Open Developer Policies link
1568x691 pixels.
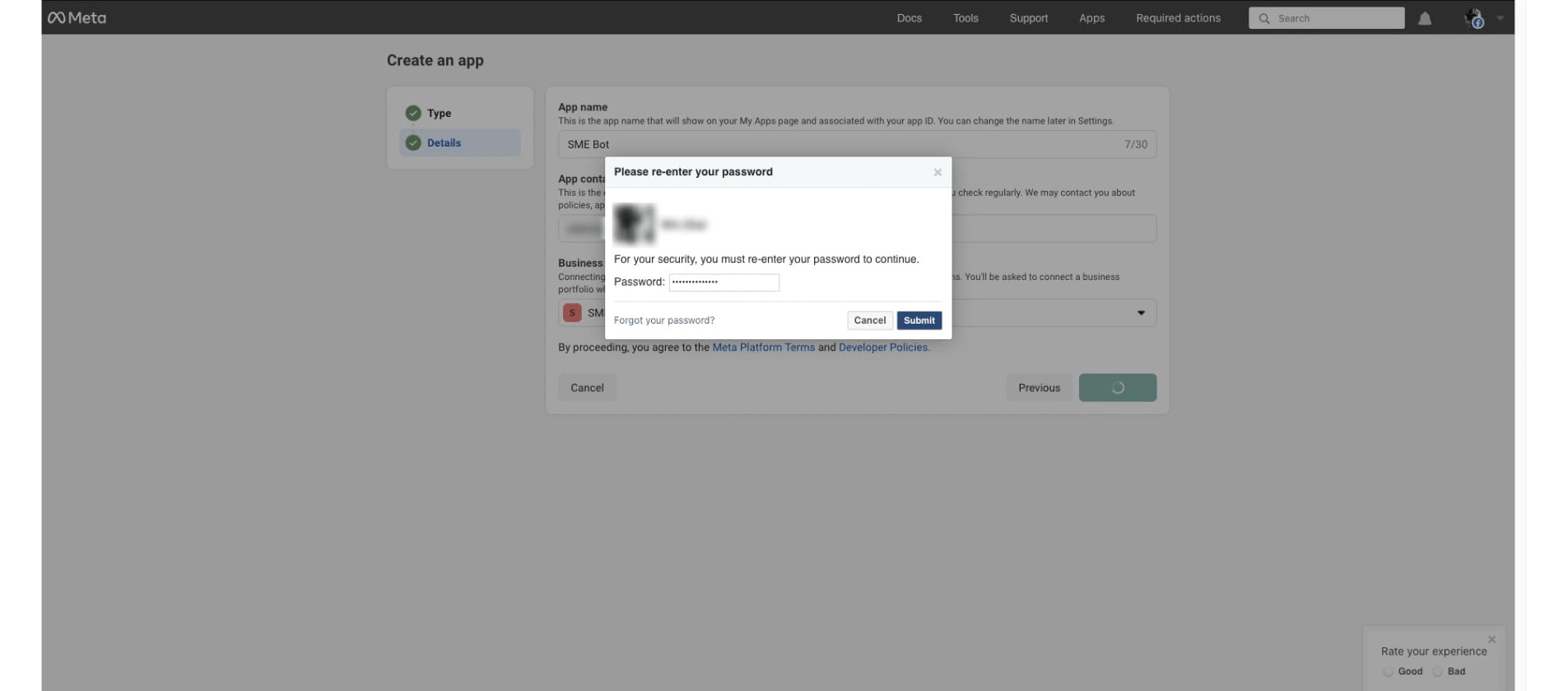pyautogui.click(x=883, y=348)
